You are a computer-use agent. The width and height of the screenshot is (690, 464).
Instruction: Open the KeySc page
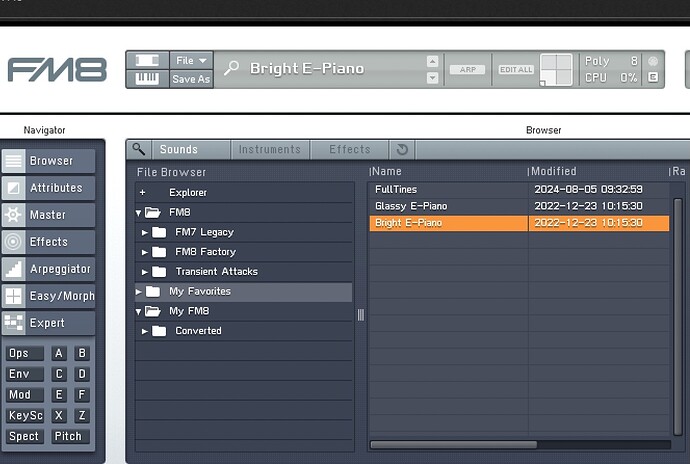[x=25, y=415]
